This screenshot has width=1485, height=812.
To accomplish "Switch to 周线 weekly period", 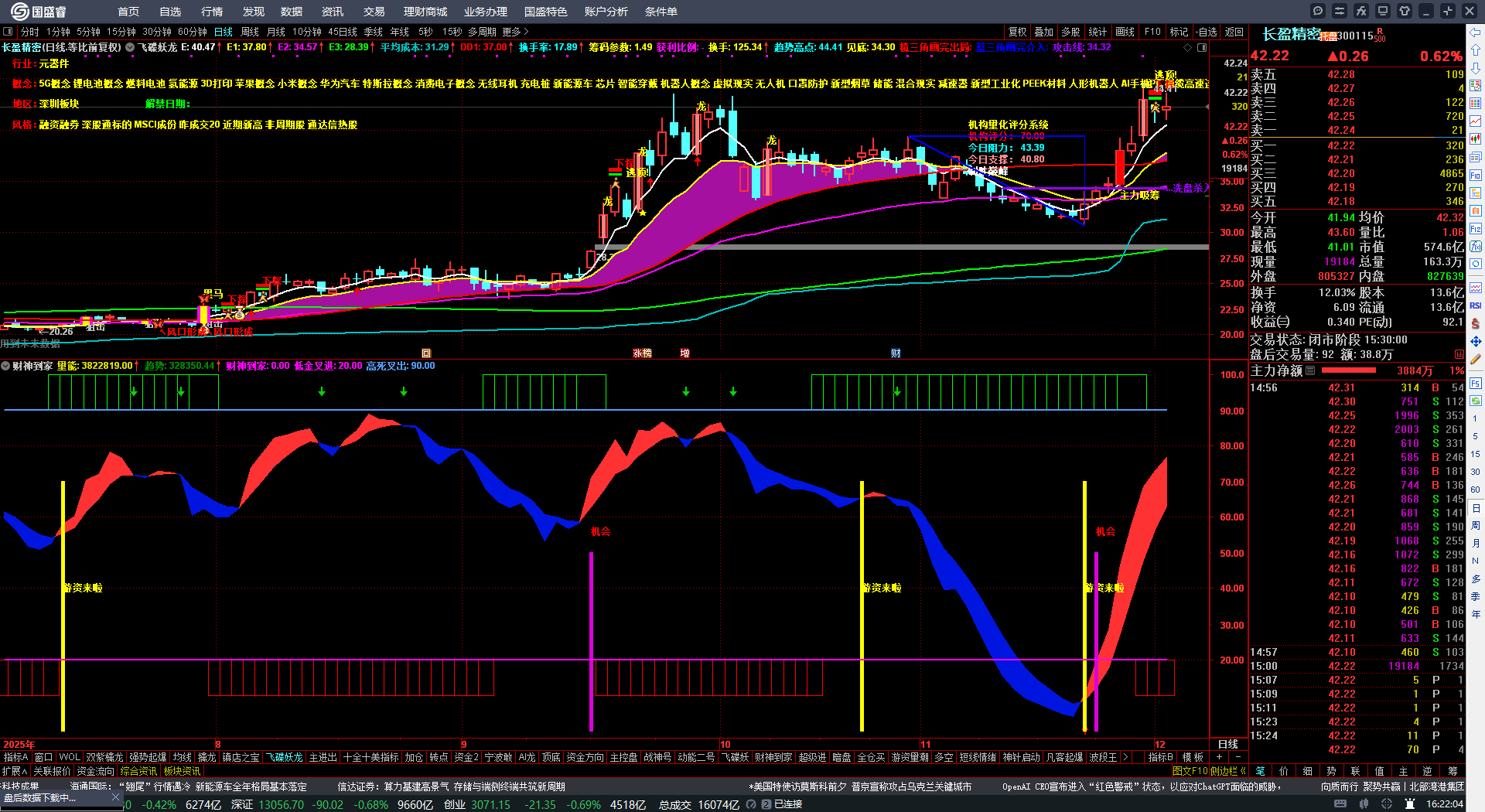I will (250, 32).
